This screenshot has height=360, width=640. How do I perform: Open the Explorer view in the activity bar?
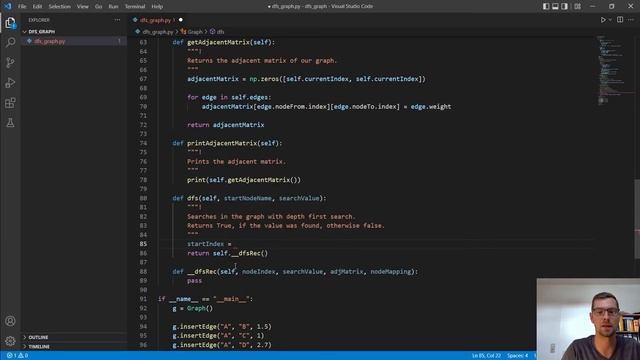click(x=10, y=23)
